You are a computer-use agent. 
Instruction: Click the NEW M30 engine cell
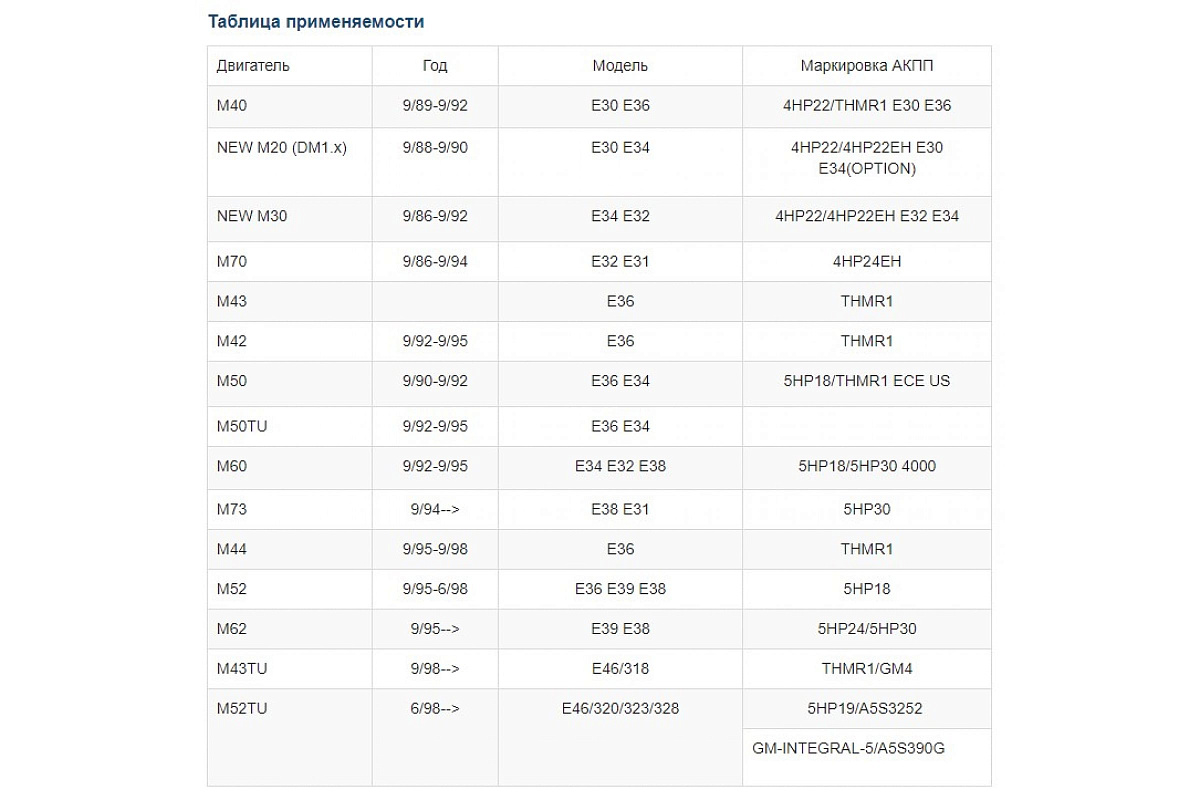252,216
